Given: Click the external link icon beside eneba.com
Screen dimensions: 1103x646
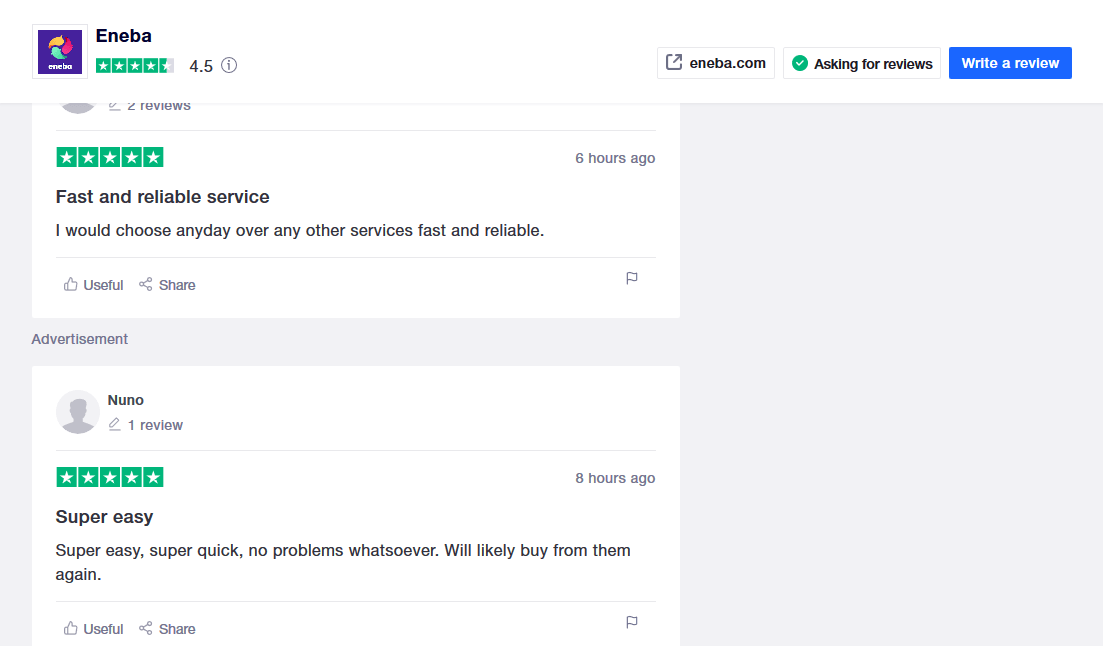Looking at the screenshot, I should [674, 63].
